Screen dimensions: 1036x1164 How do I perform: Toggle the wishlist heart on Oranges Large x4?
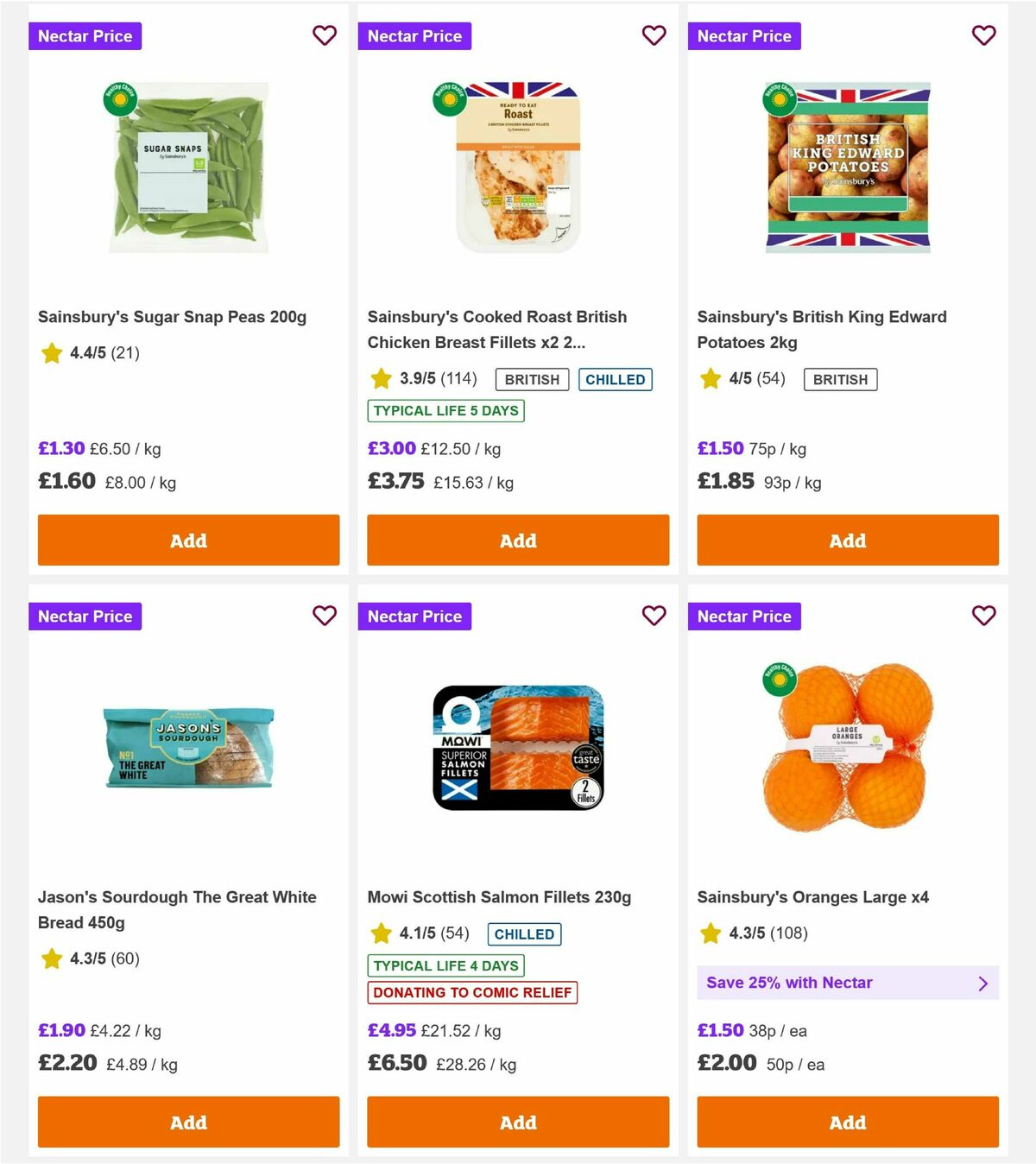(x=983, y=616)
